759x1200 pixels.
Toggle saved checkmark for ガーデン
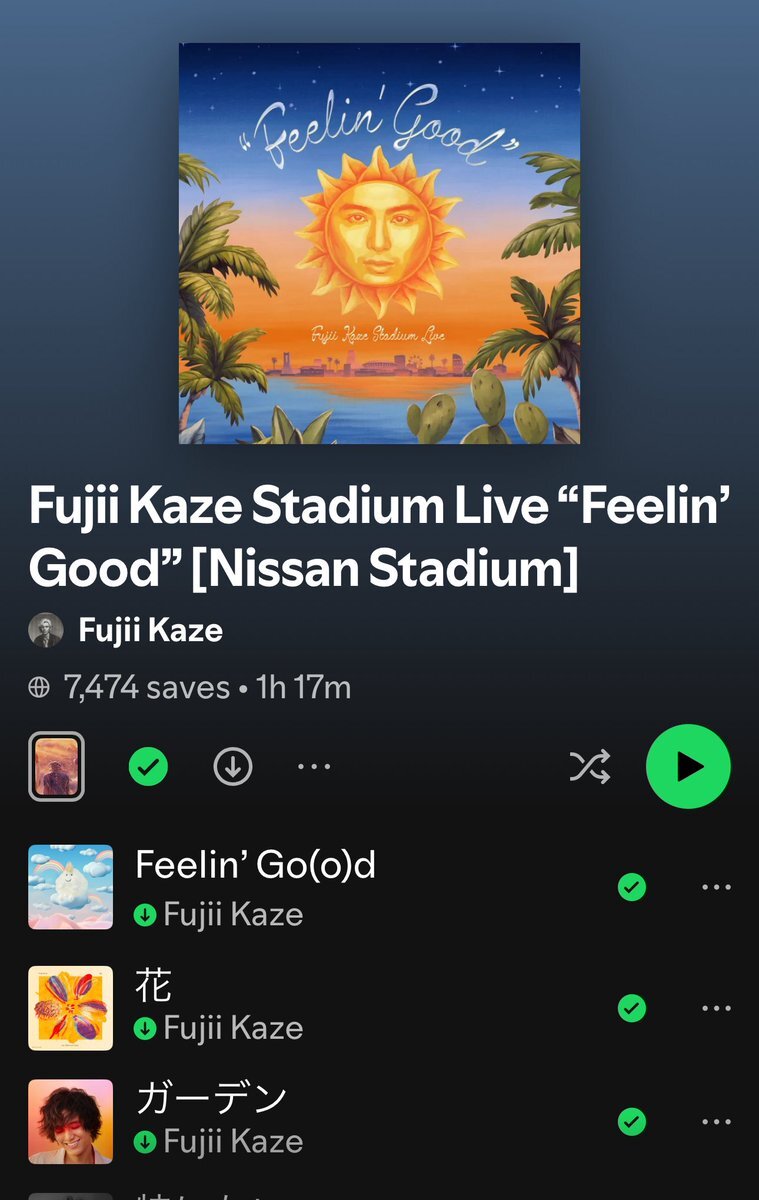[632, 1122]
